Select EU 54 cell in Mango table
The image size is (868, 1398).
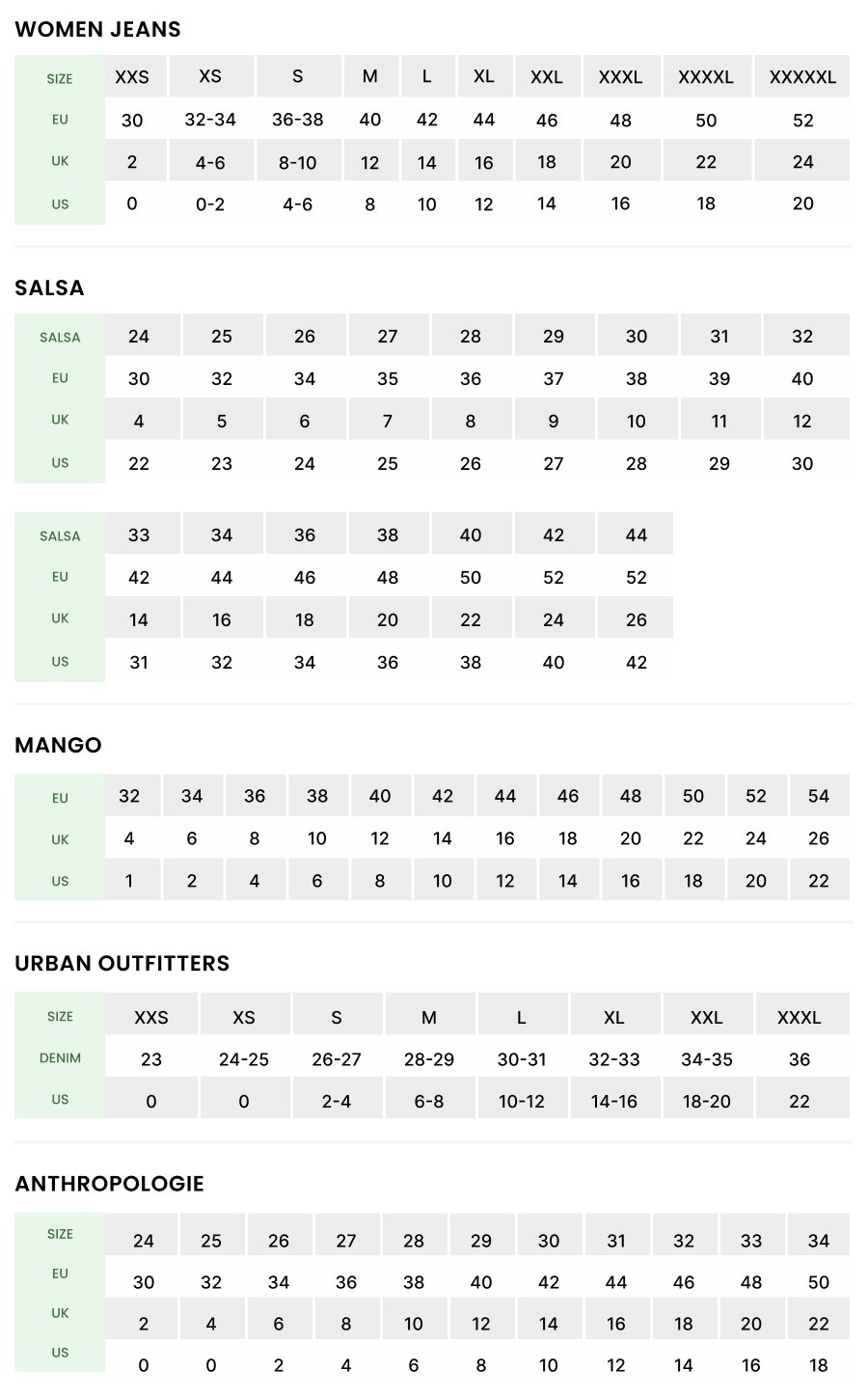coord(819,796)
